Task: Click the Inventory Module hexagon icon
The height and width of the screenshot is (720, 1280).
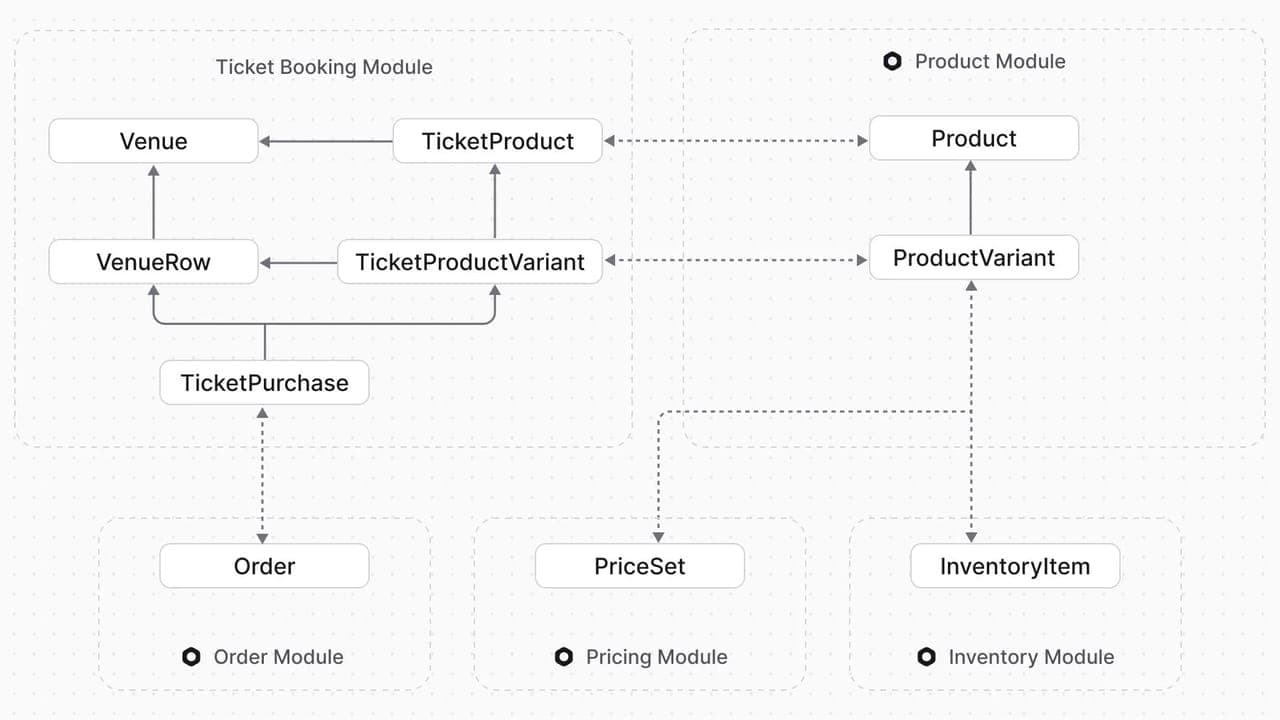Action: point(926,657)
